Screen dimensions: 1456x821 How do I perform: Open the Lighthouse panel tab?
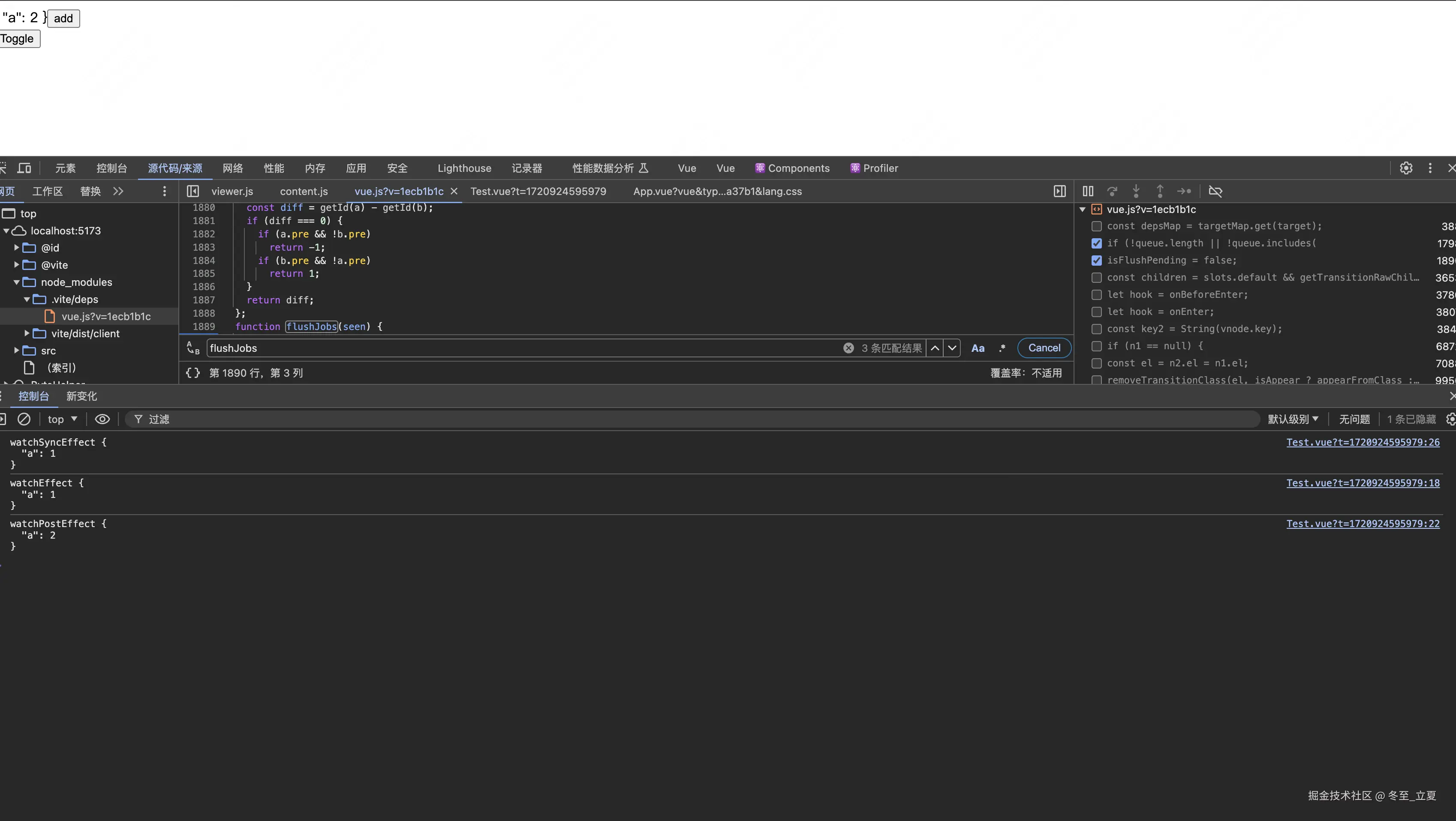click(465, 168)
